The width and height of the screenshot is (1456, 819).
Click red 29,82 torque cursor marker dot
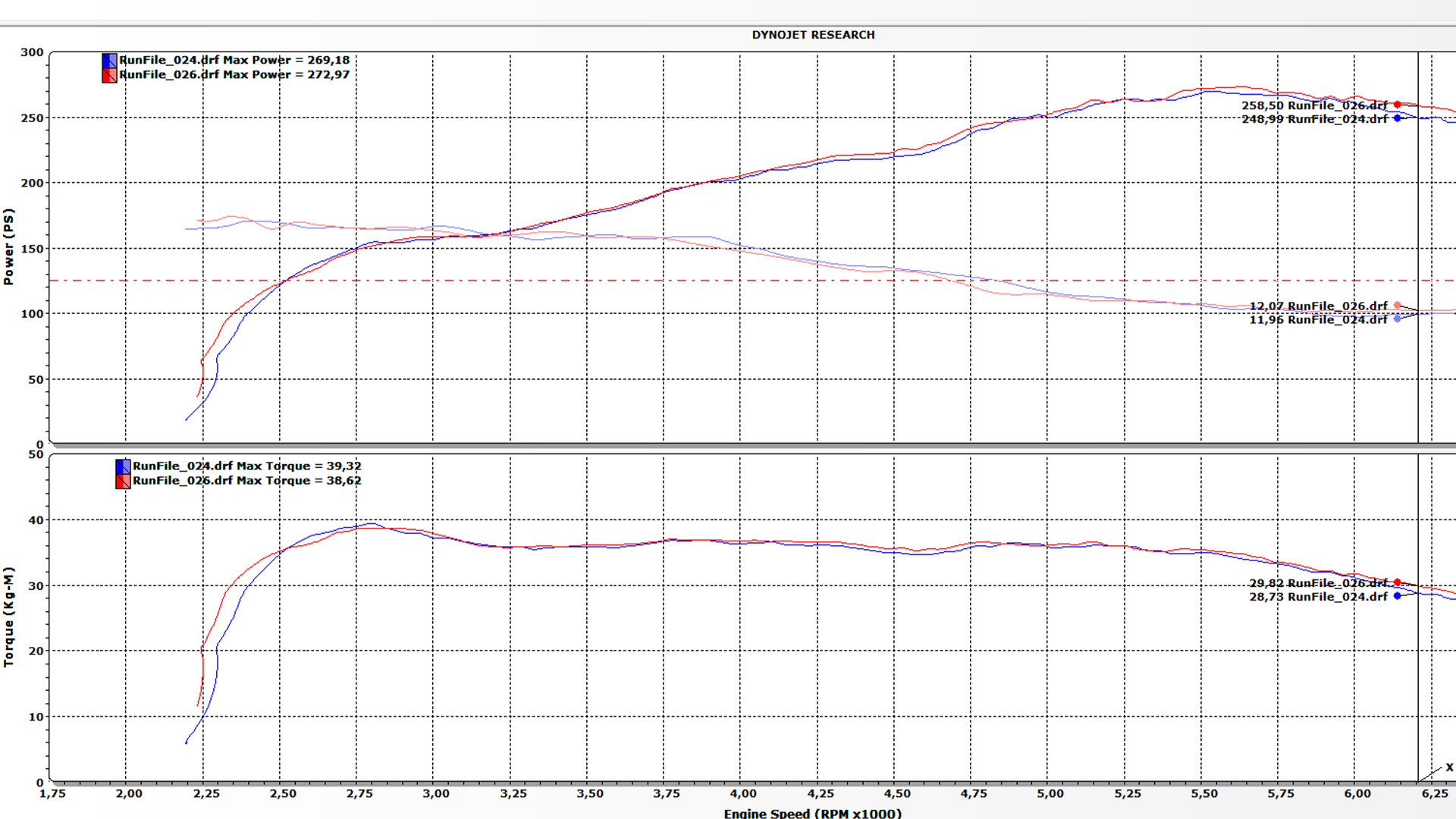click(1397, 582)
